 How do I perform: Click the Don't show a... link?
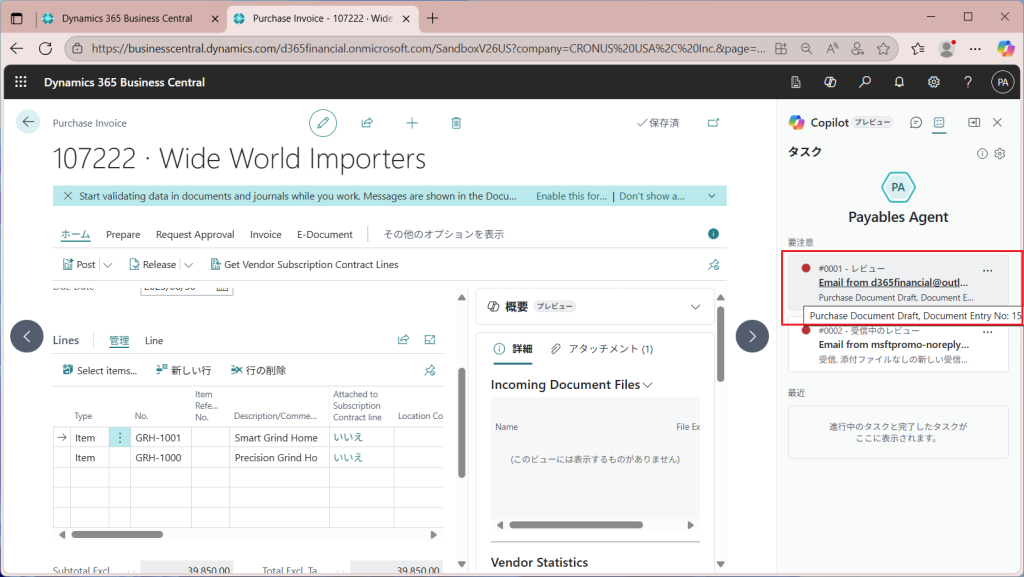[652, 196]
